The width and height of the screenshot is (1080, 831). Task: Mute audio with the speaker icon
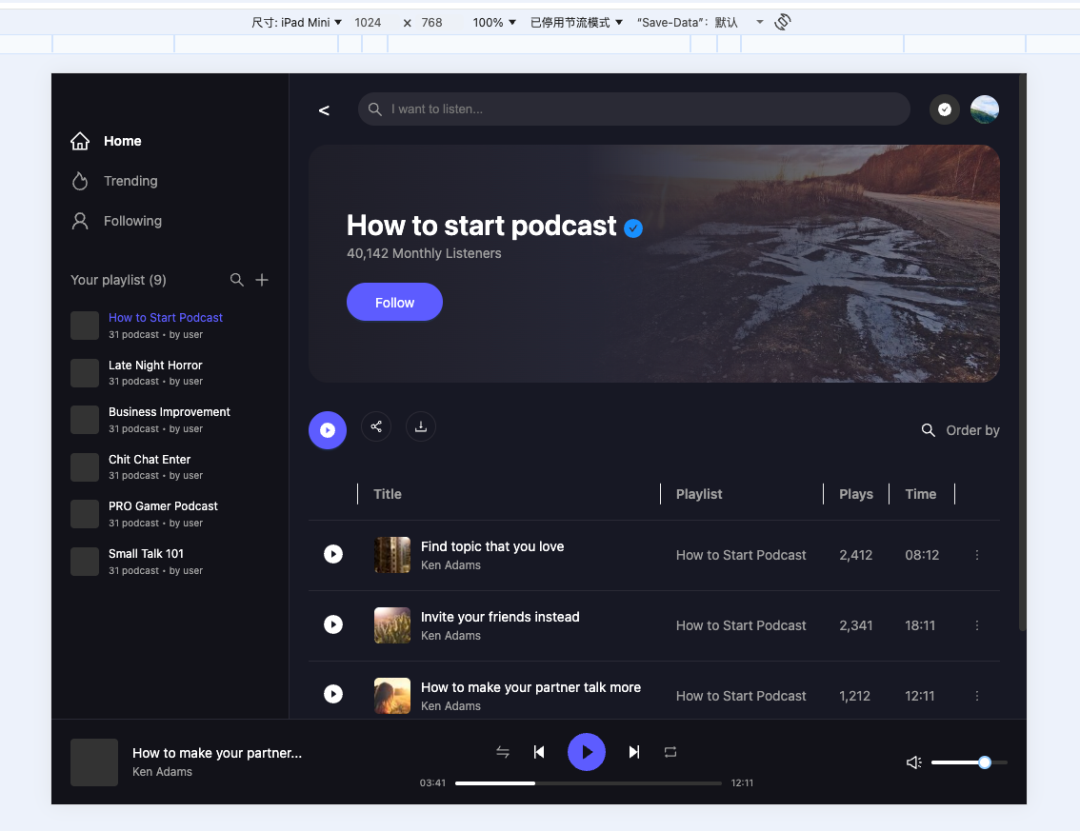(x=913, y=762)
